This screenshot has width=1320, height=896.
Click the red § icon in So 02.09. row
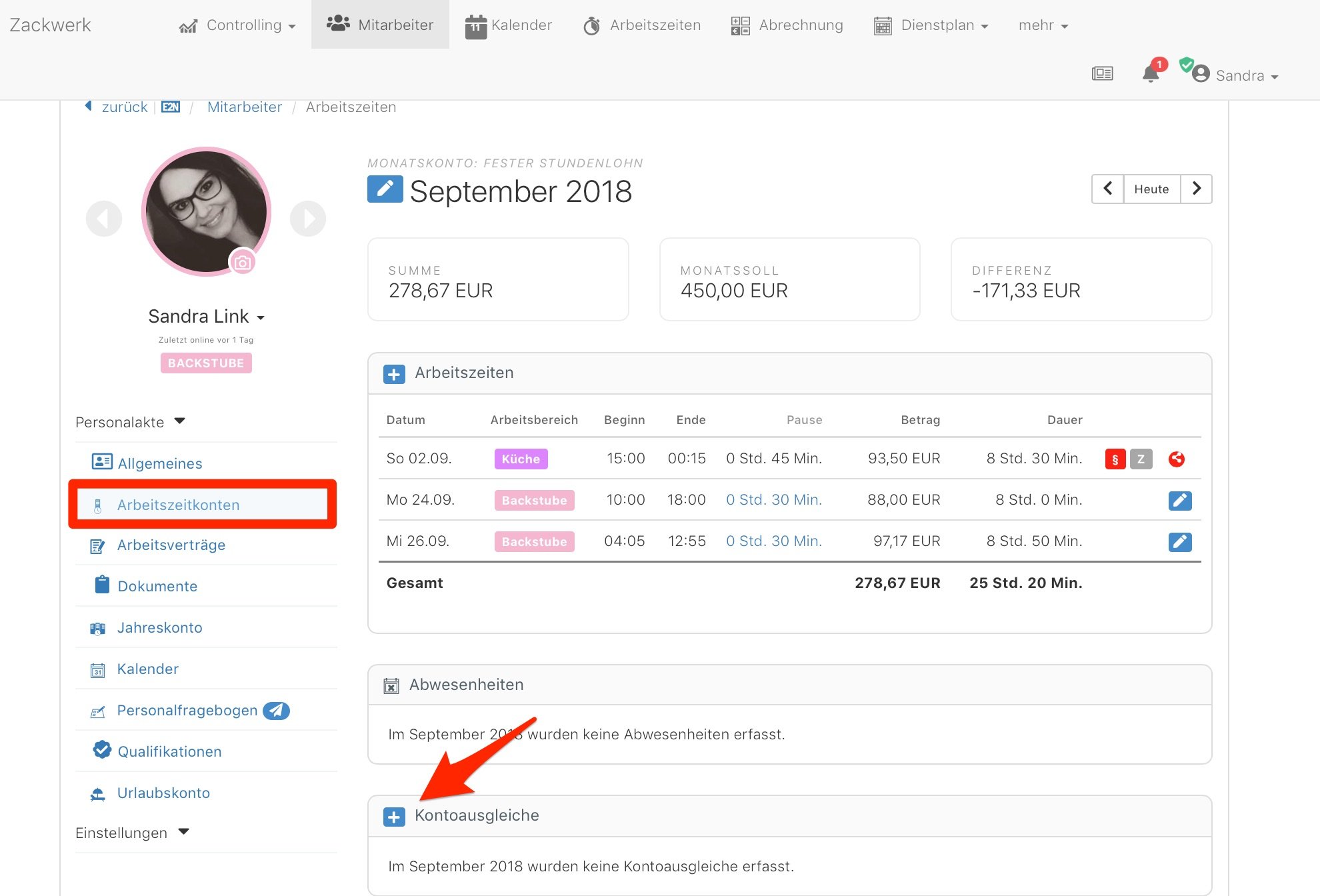1115,459
